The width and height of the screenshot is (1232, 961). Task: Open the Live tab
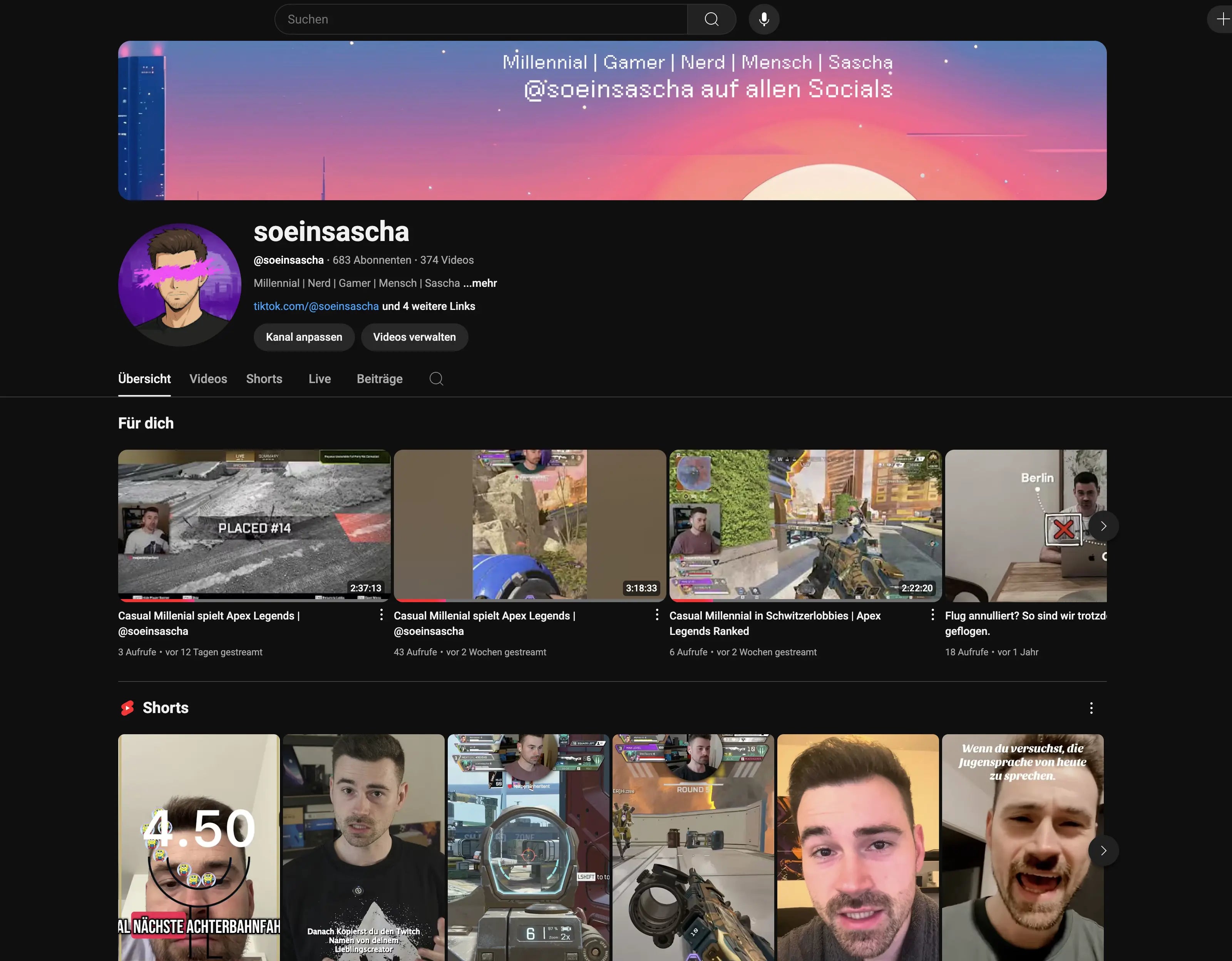[x=319, y=379]
